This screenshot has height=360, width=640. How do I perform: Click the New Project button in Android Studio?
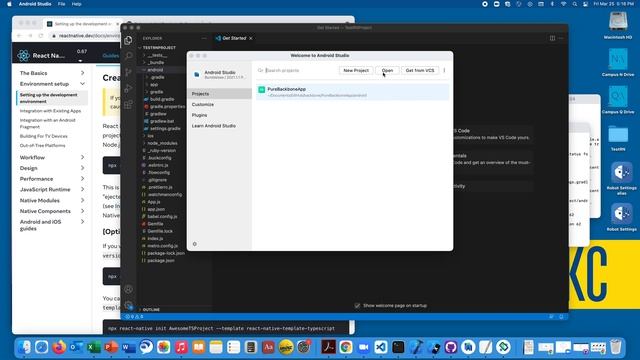356,70
